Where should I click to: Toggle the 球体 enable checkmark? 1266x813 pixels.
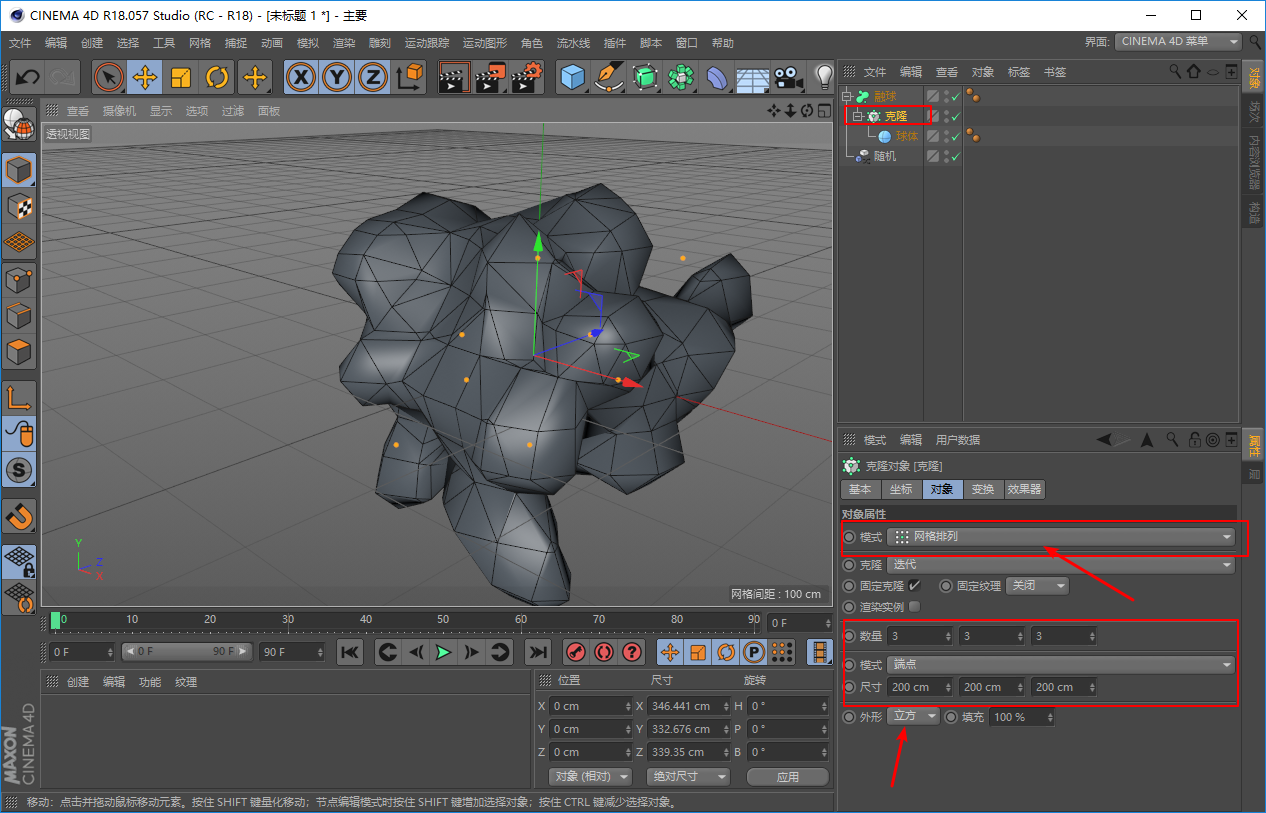(x=956, y=137)
